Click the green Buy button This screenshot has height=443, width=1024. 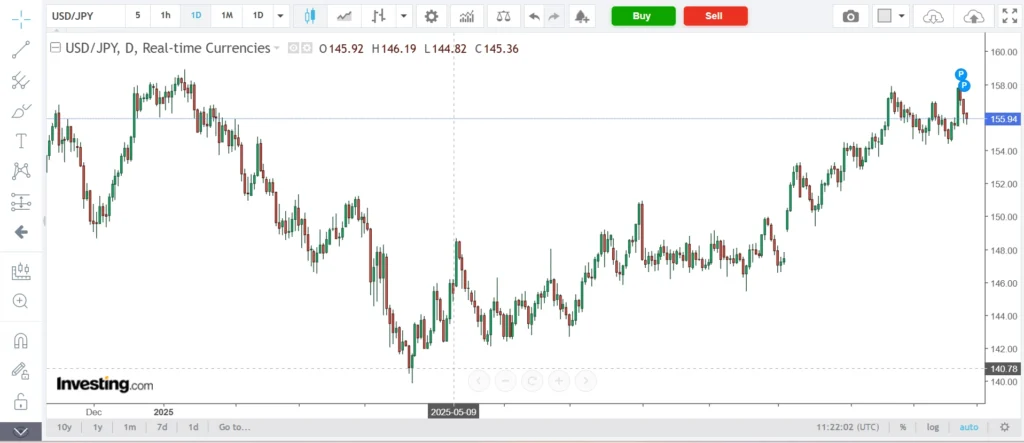643,16
